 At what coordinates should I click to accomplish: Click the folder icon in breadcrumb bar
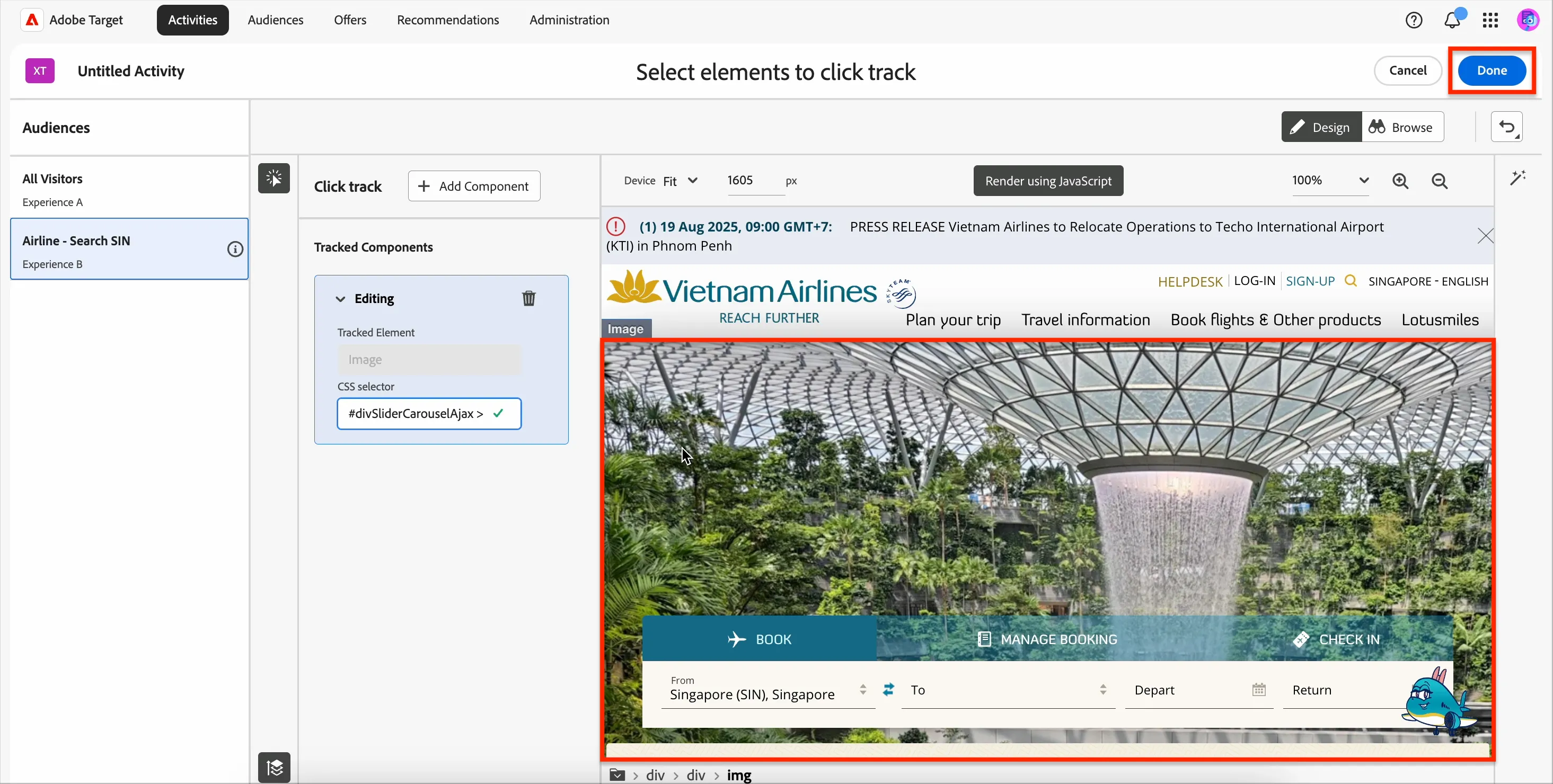(617, 775)
